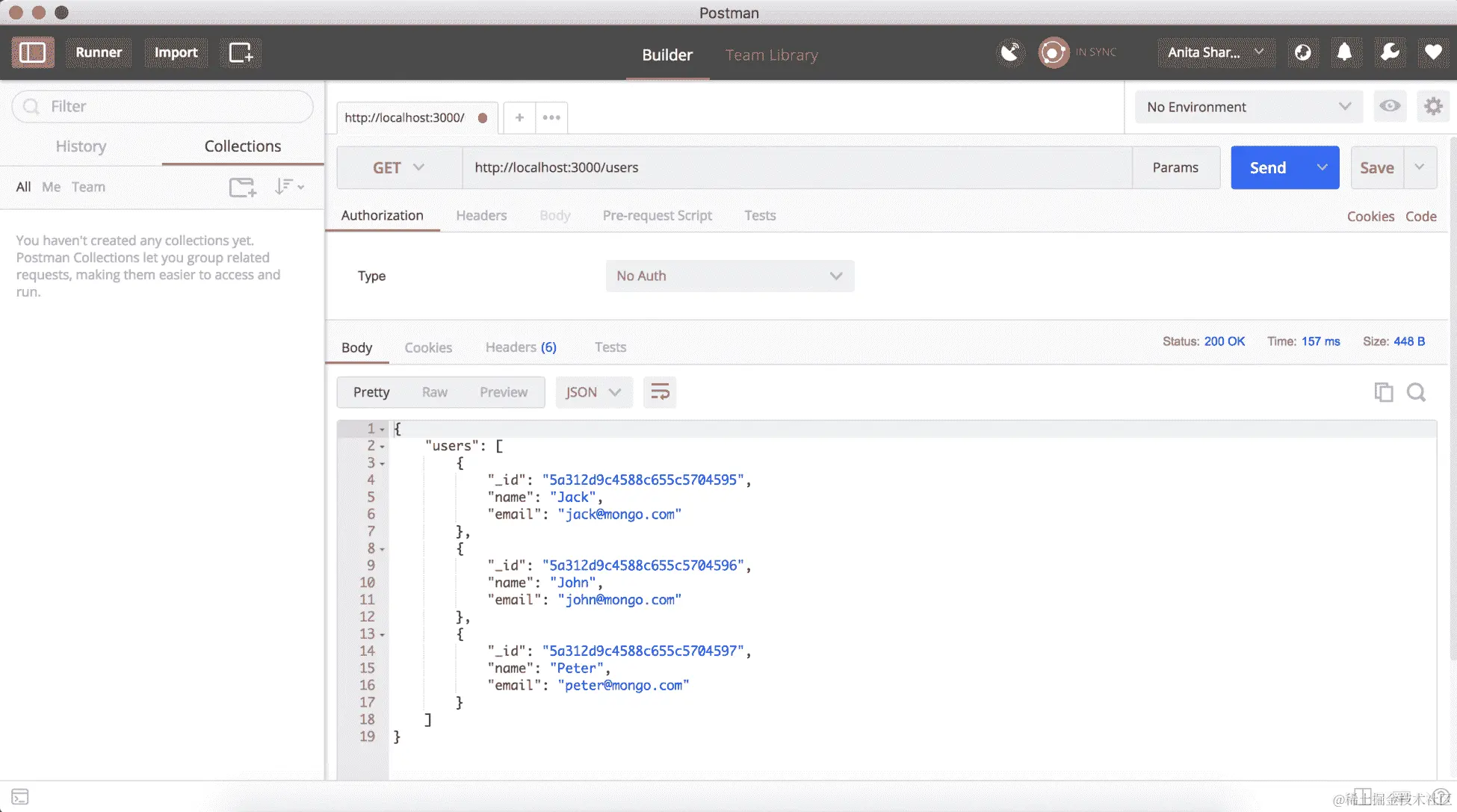
Task: Open the GET method dropdown
Action: pos(399,167)
